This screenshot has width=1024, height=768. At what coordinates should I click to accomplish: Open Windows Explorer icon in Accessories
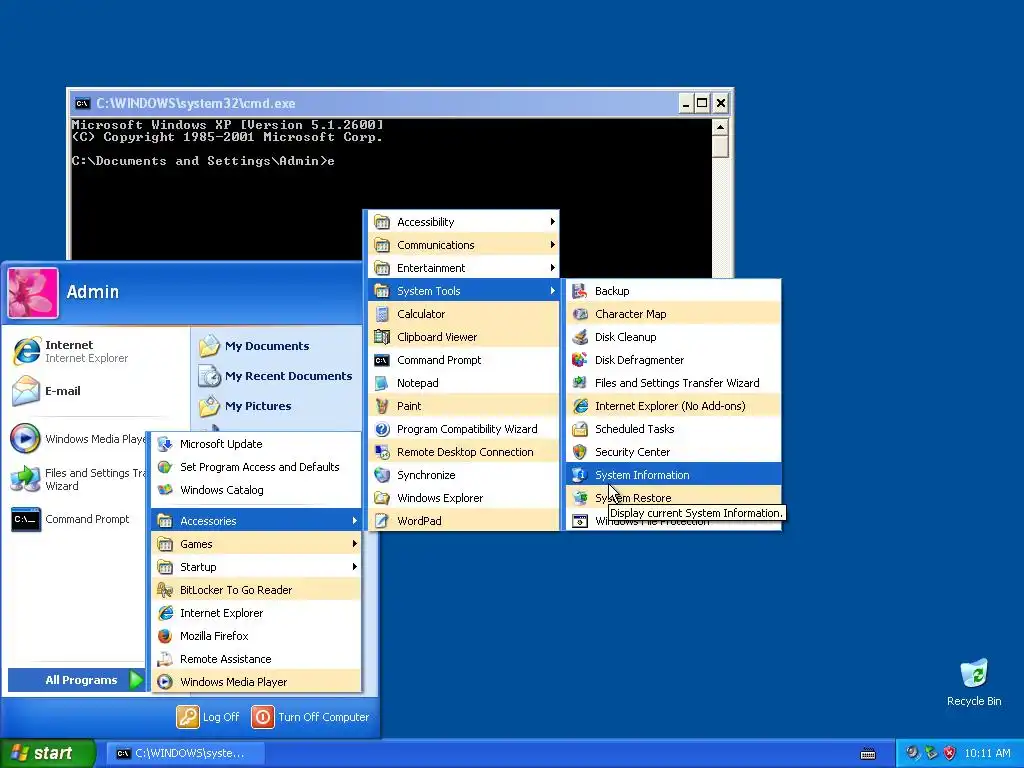pos(382,498)
